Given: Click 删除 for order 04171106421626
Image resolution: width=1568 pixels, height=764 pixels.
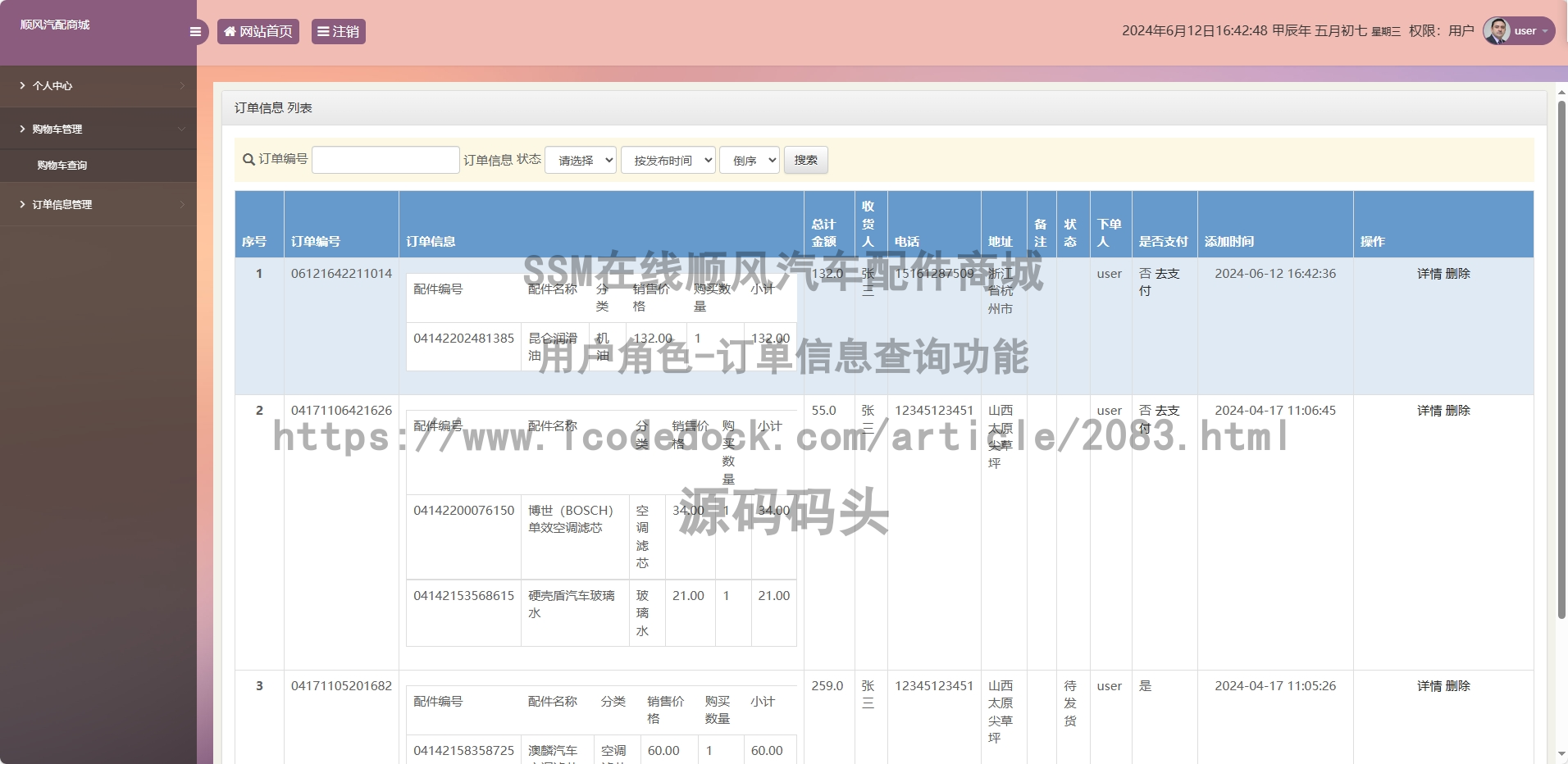Looking at the screenshot, I should (x=1458, y=411).
